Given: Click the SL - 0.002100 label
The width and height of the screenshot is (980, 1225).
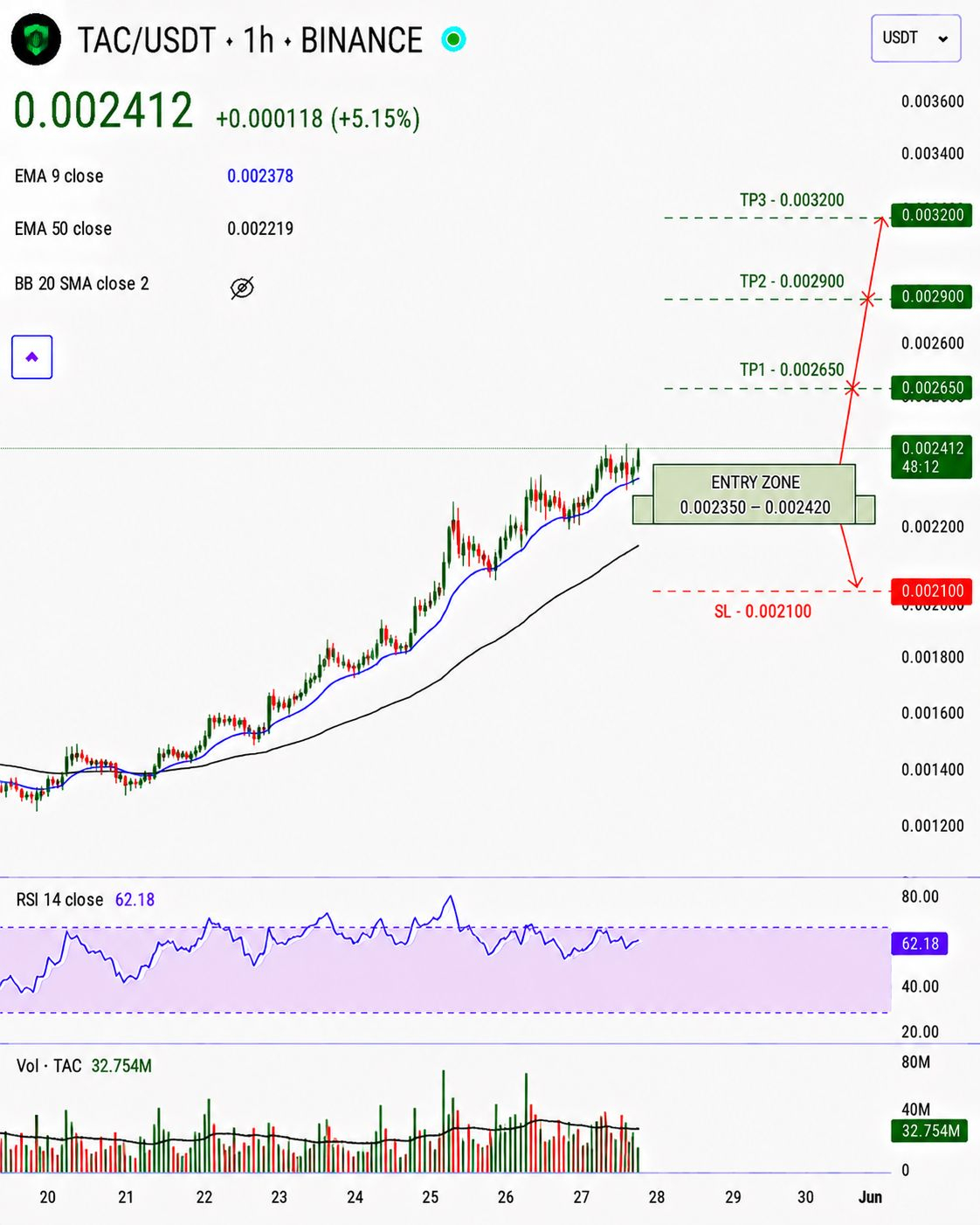Looking at the screenshot, I should 763,612.
